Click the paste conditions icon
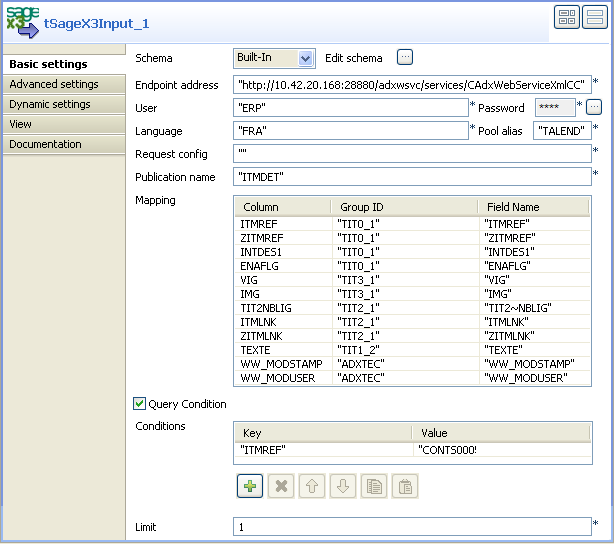The height and width of the screenshot is (544, 614). tap(405, 486)
